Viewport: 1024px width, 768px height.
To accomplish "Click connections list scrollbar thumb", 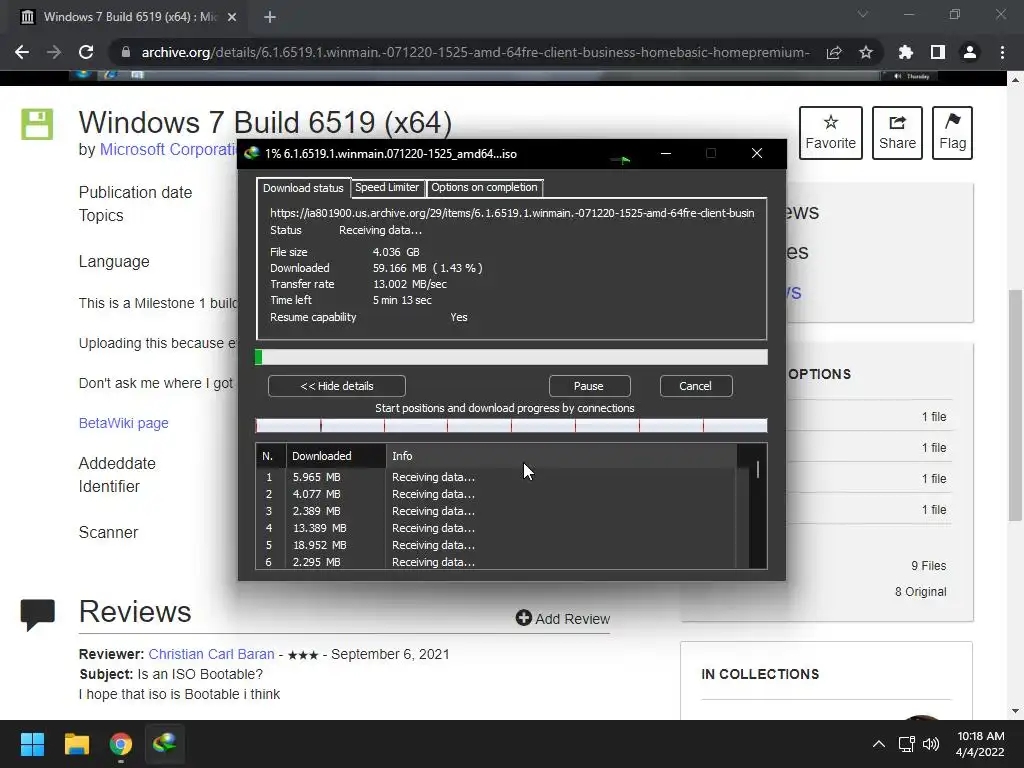I will (758, 470).
